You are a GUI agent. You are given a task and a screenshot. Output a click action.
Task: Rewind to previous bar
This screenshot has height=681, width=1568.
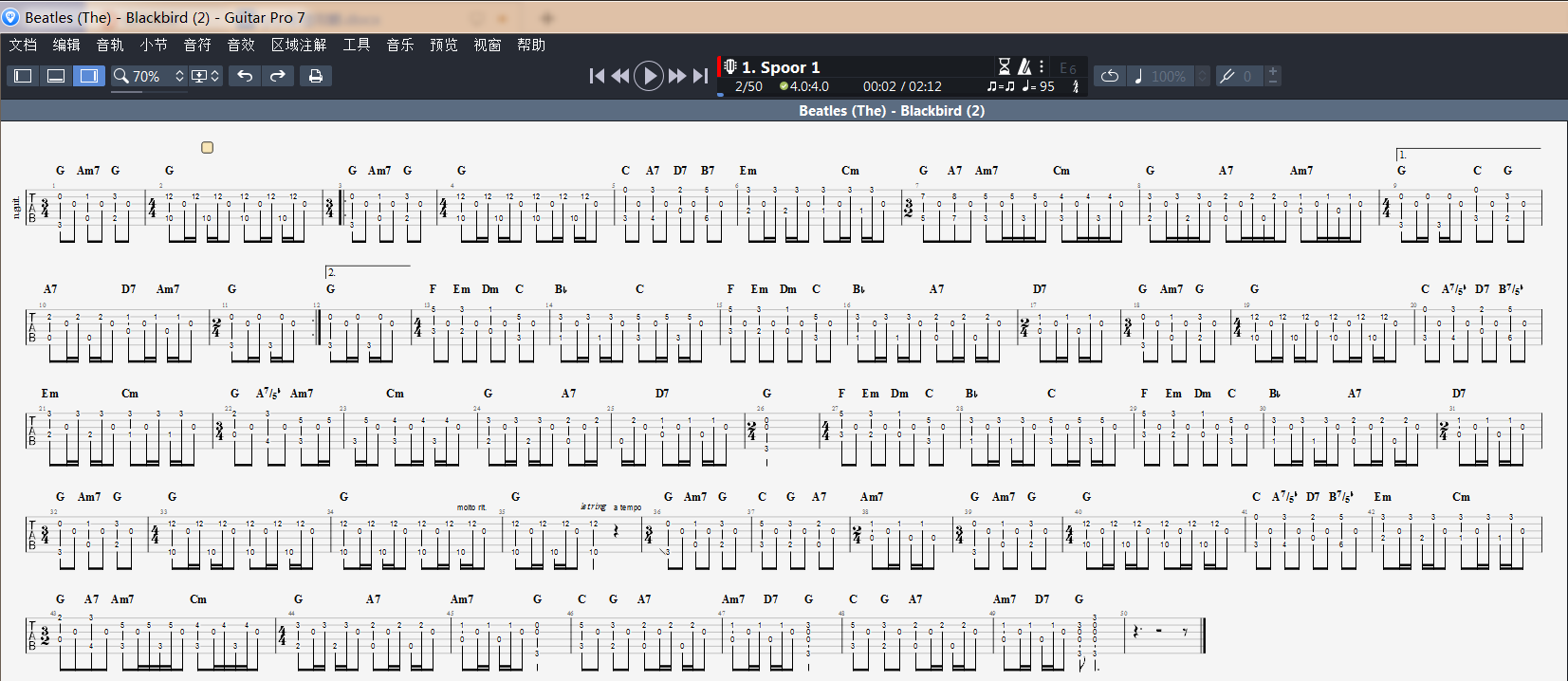pyautogui.click(x=620, y=76)
